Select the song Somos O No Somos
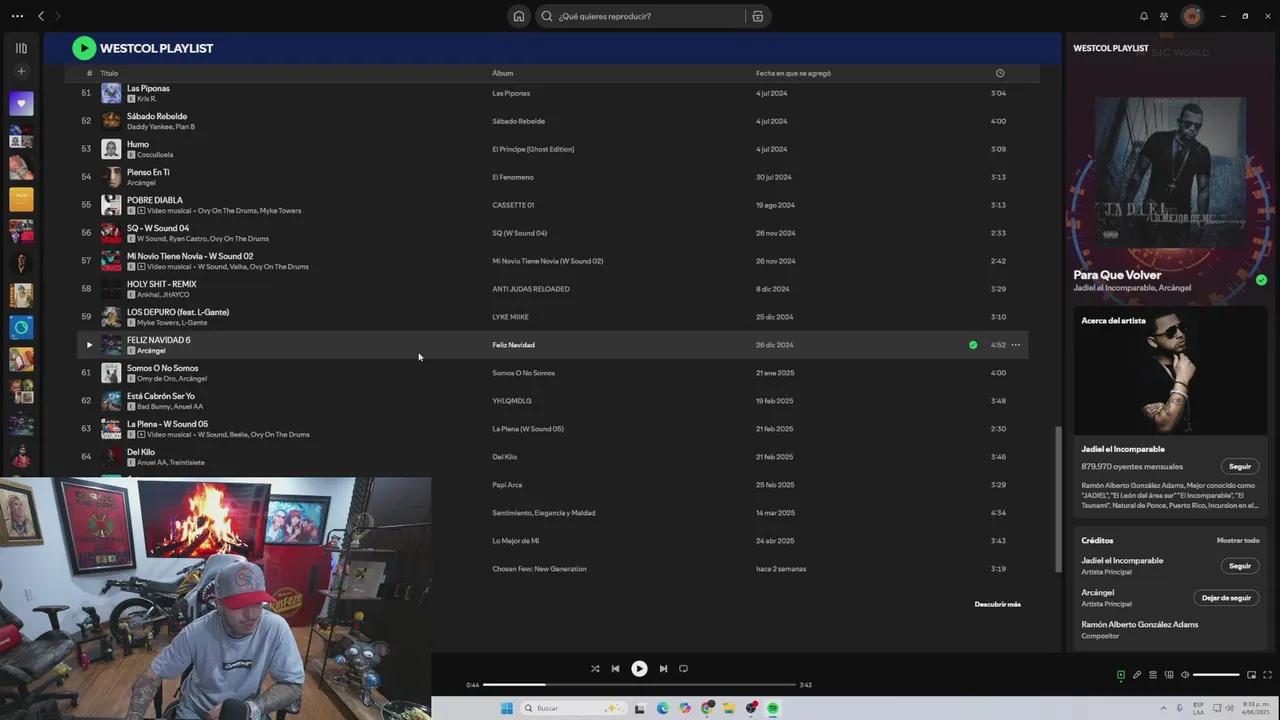1280x720 pixels. tap(163, 368)
